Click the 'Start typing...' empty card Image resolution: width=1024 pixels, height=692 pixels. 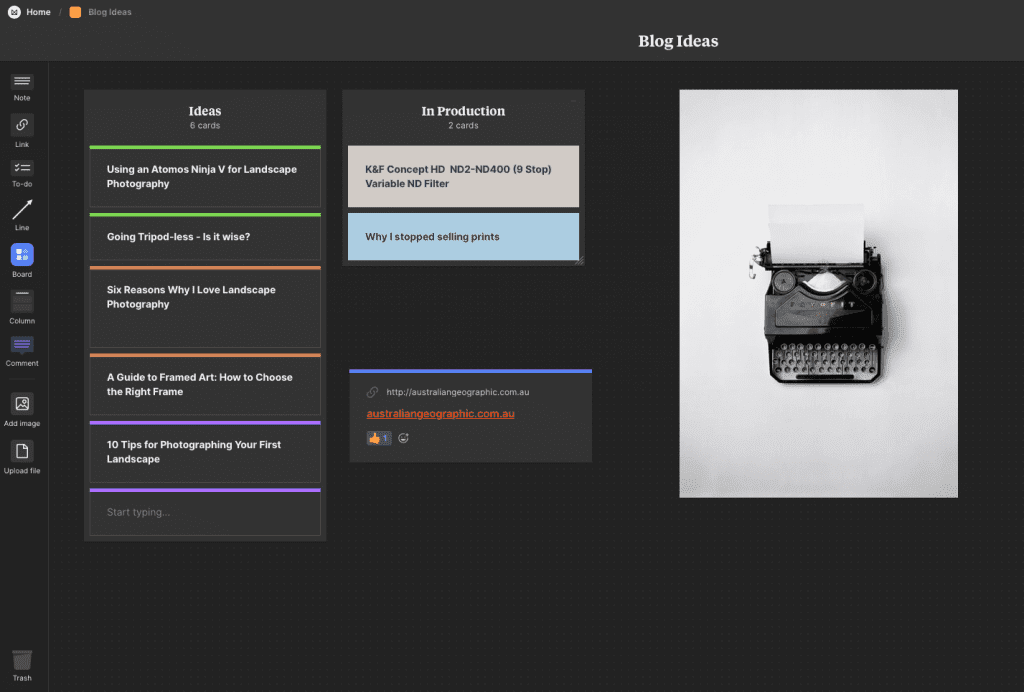coord(205,513)
